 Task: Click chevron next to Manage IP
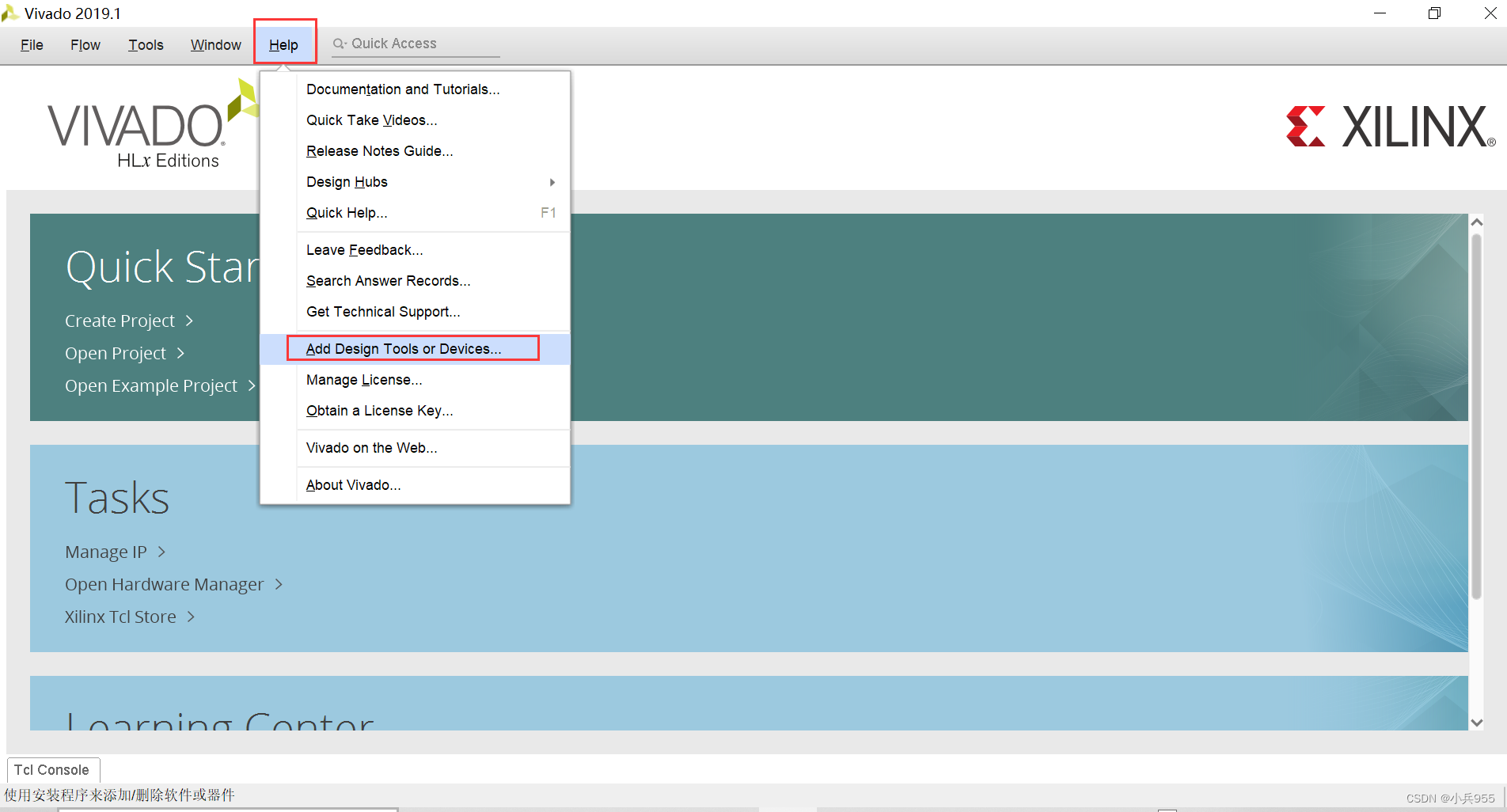(161, 552)
